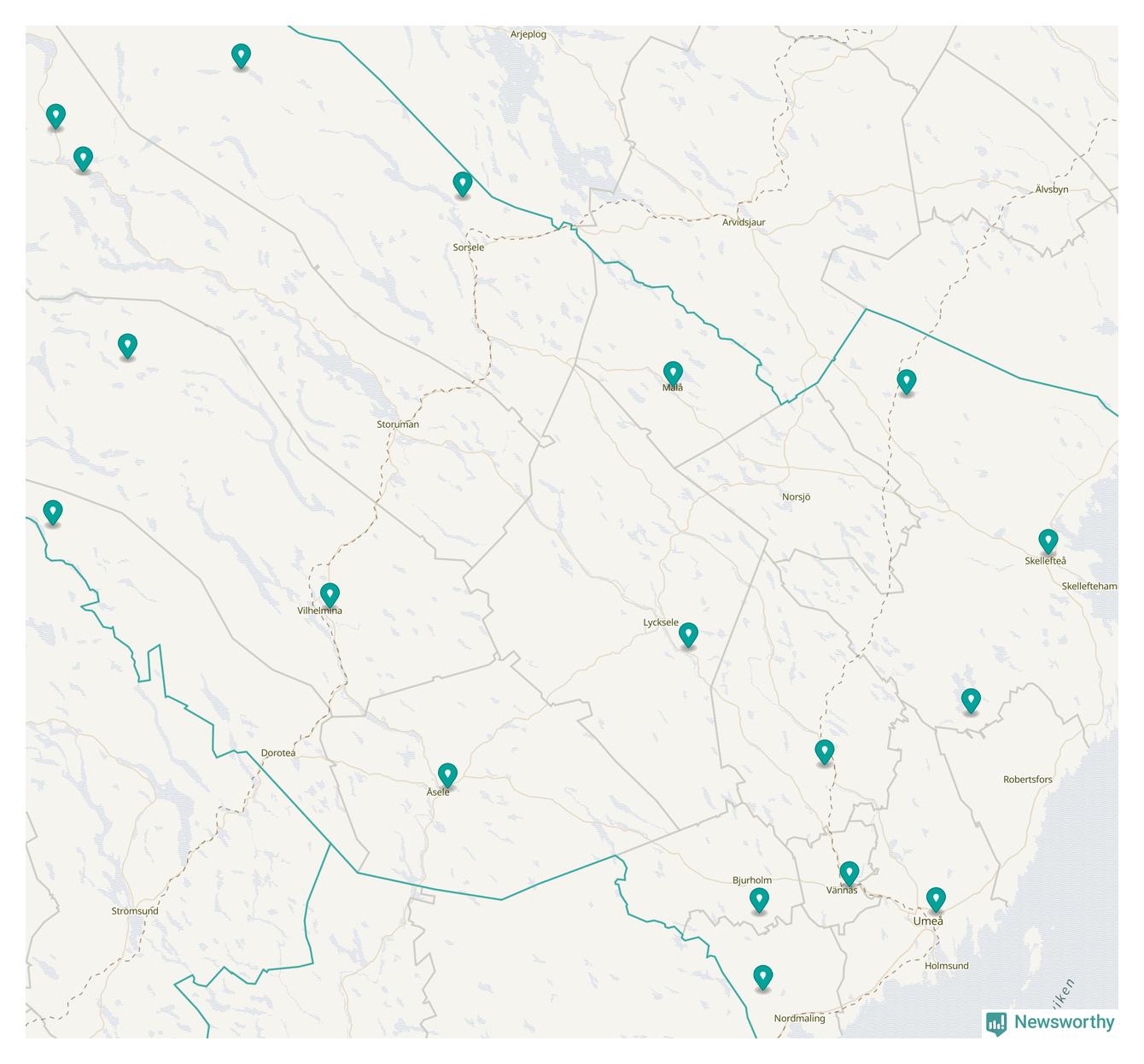
Task: Click the pin on Åsele
Action: coord(447,775)
